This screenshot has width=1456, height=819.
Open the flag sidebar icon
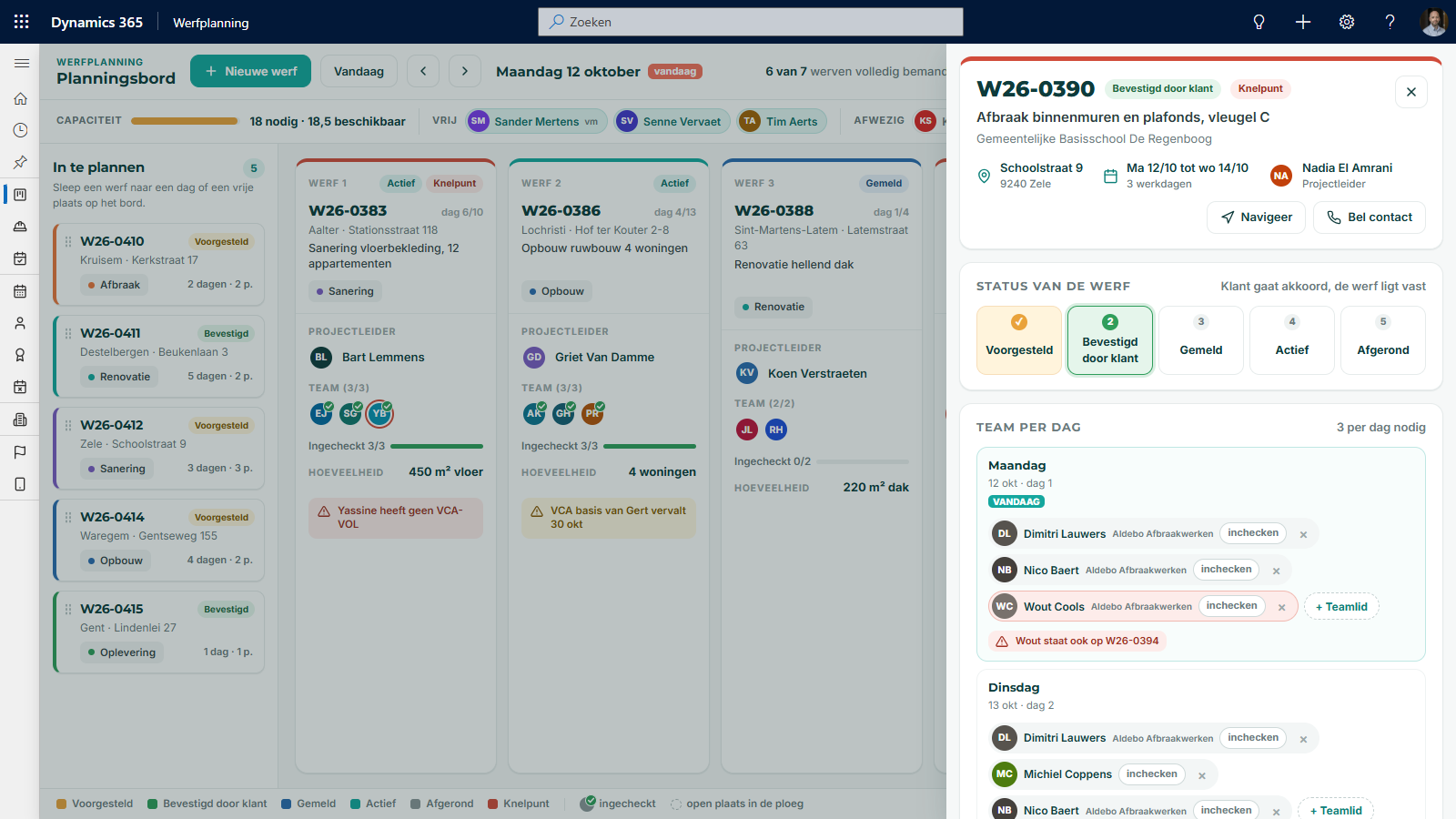click(20, 452)
